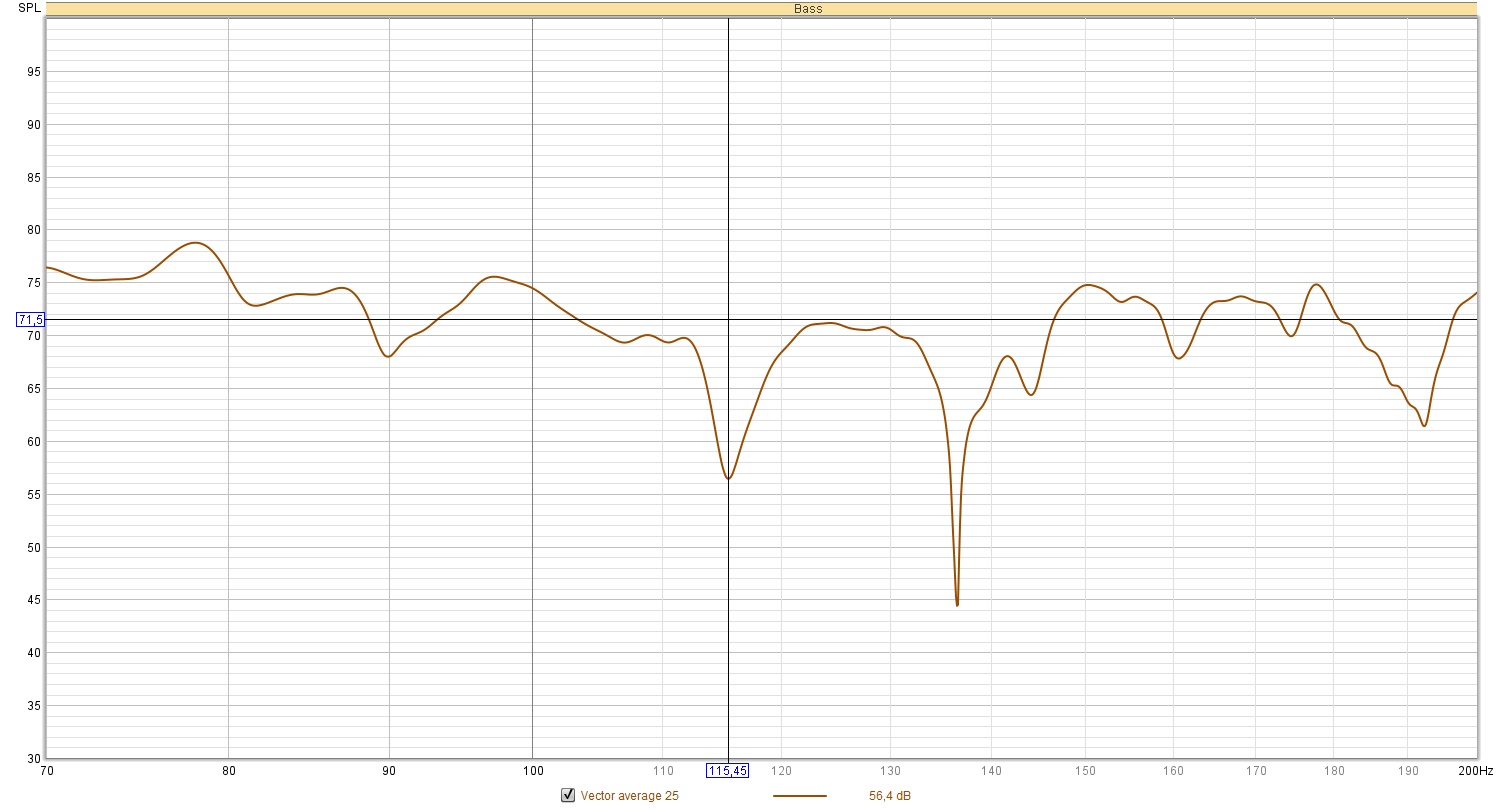
Task: Click the 160 frequency axis label
Action: click(1173, 771)
